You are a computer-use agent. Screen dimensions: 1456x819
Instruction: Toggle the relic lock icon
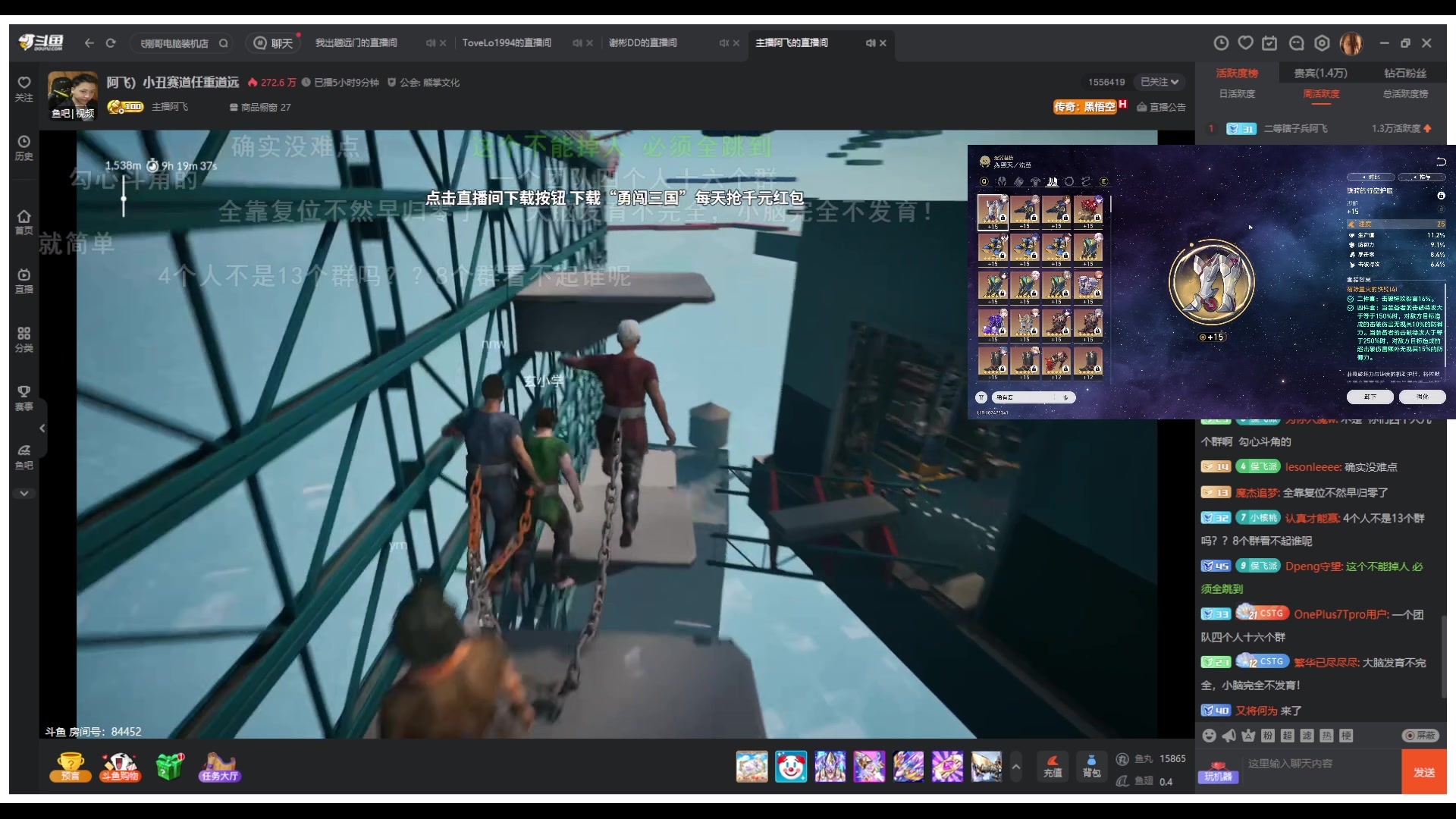(1441, 196)
